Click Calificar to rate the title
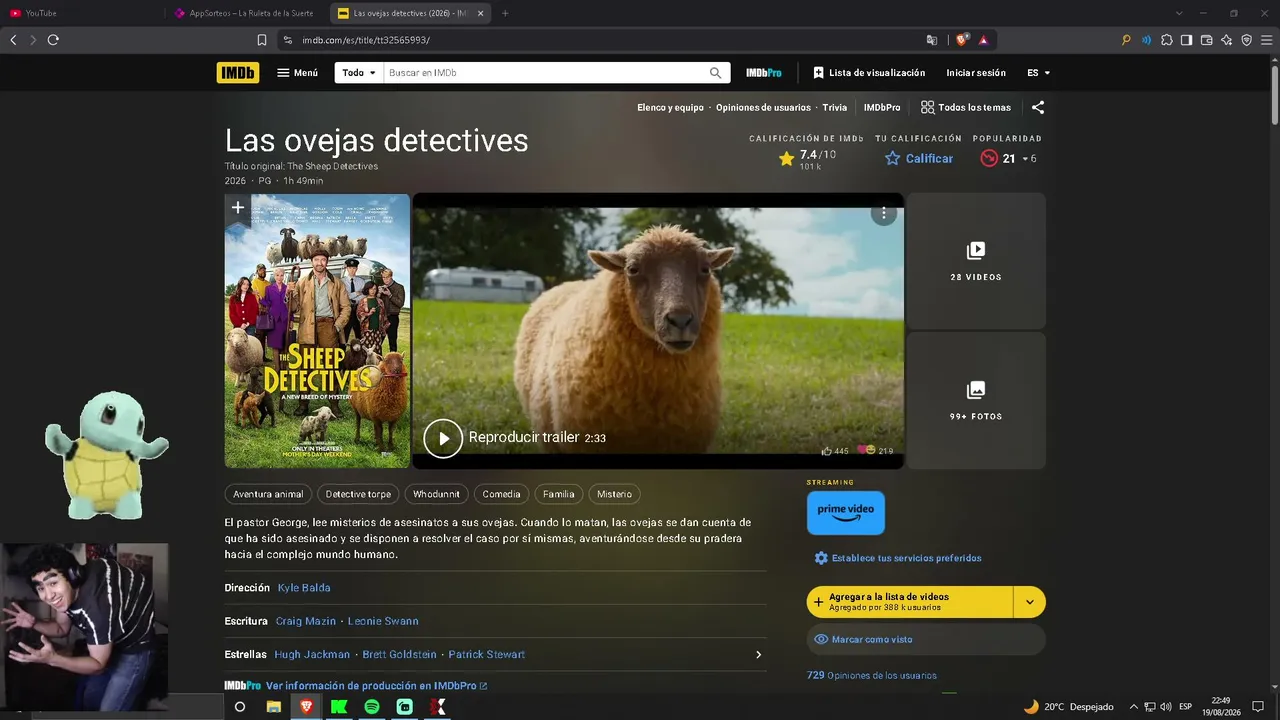This screenshot has height=720, width=1280. (x=919, y=158)
